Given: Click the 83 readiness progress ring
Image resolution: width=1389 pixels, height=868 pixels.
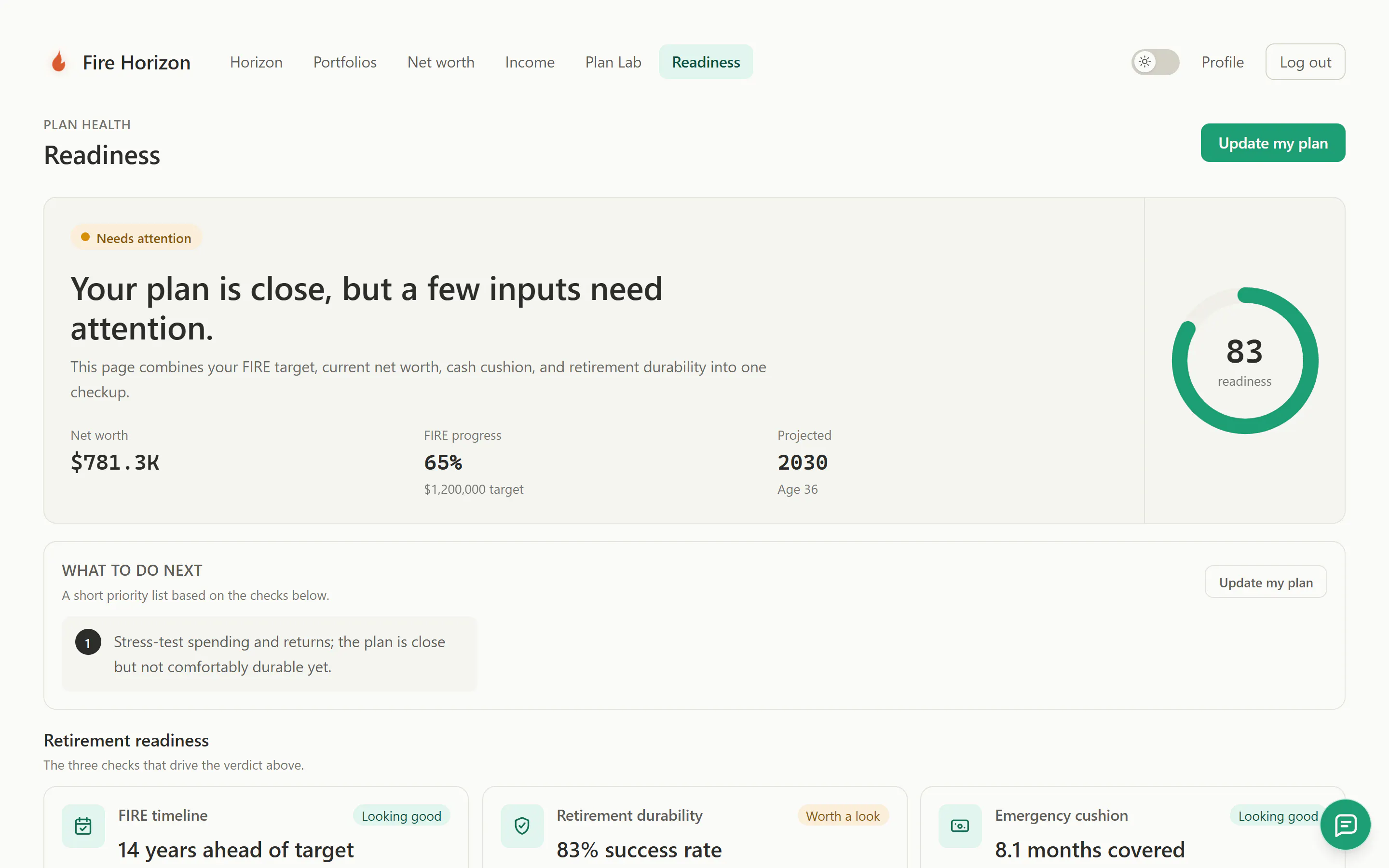Looking at the screenshot, I should click(1244, 361).
